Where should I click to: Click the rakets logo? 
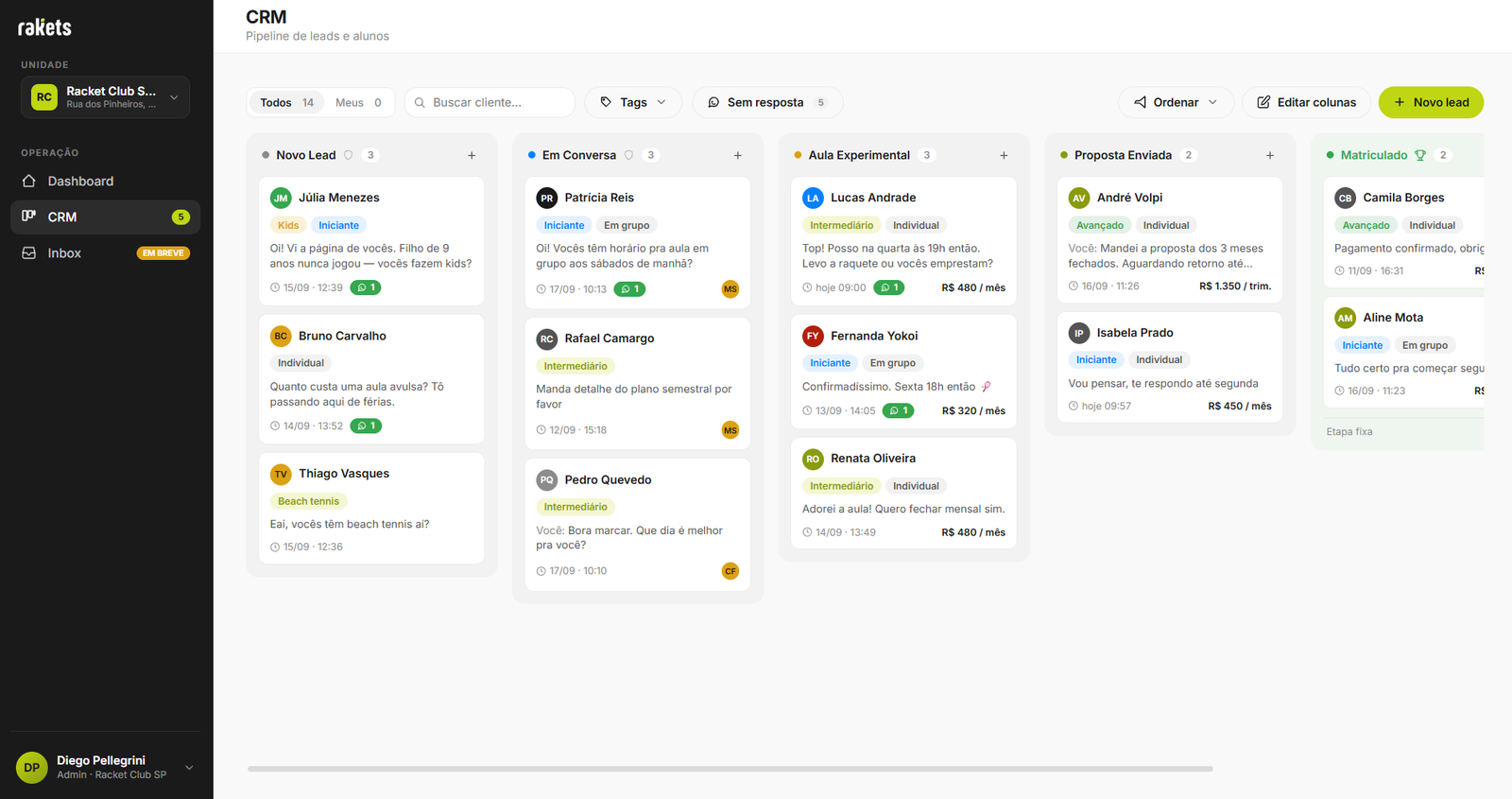coord(44,27)
